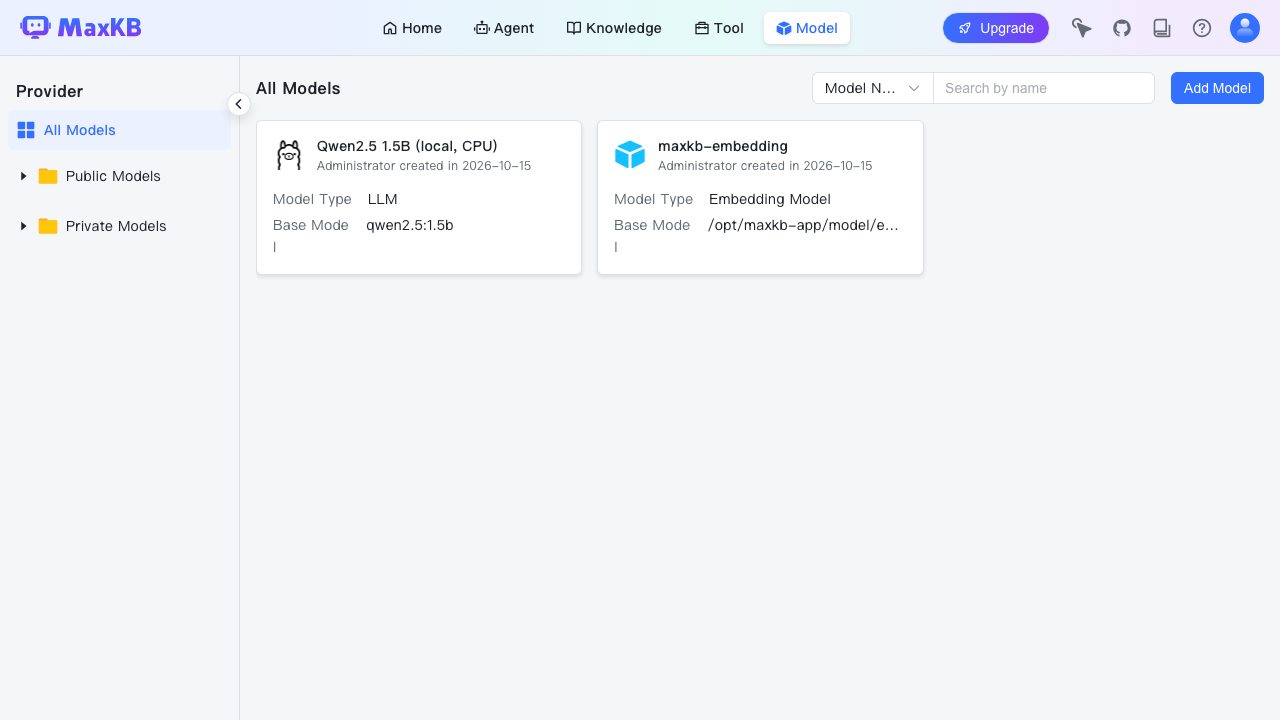1280x720 pixels.
Task: Click the /opt/maxkb-app/model path value
Action: [x=803, y=225]
